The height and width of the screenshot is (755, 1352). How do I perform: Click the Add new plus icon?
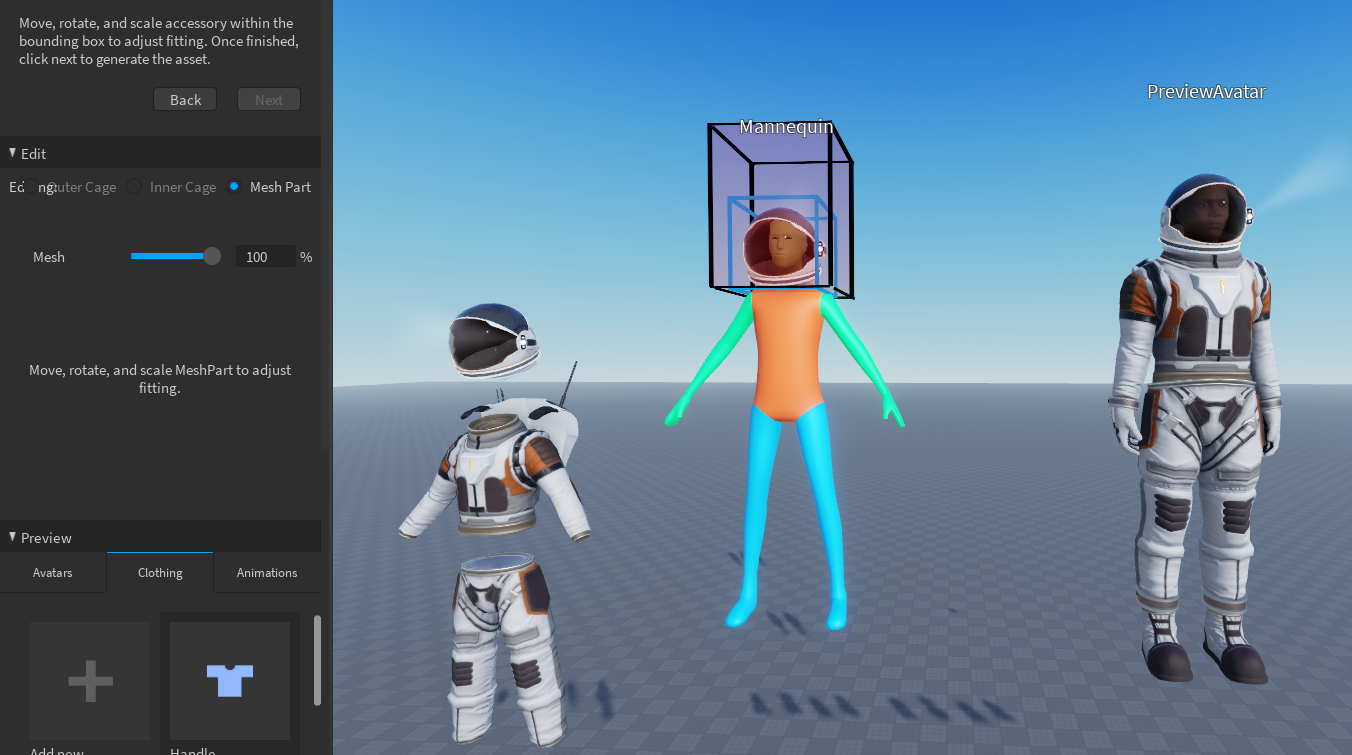[x=90, y=681]
